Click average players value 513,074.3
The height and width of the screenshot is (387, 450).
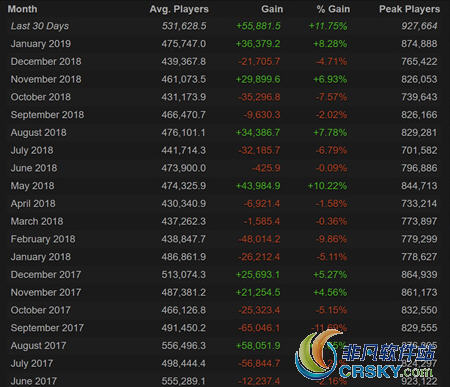click(184, 275)
